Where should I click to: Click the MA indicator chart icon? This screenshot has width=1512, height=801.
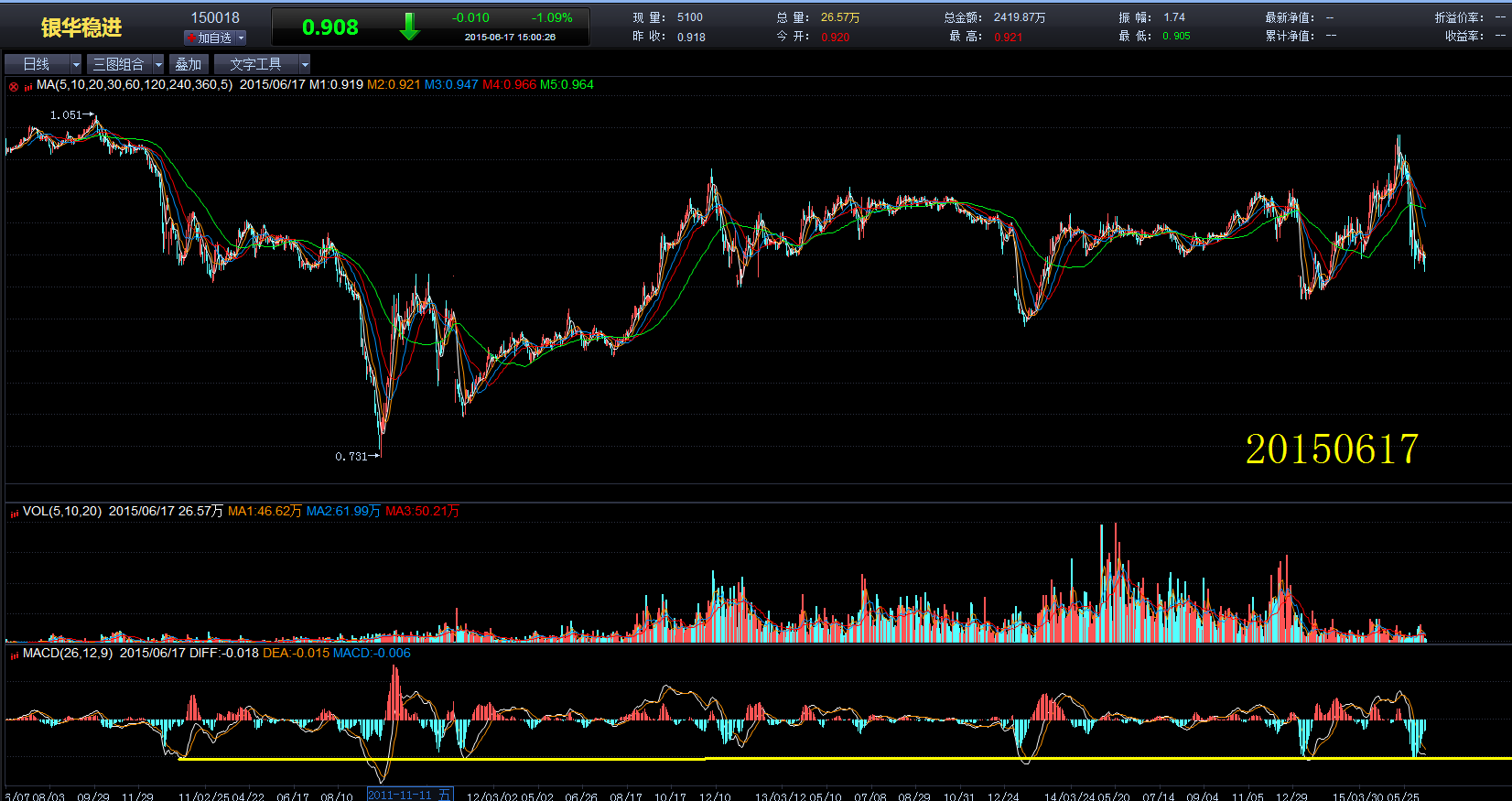click(28, 86)
